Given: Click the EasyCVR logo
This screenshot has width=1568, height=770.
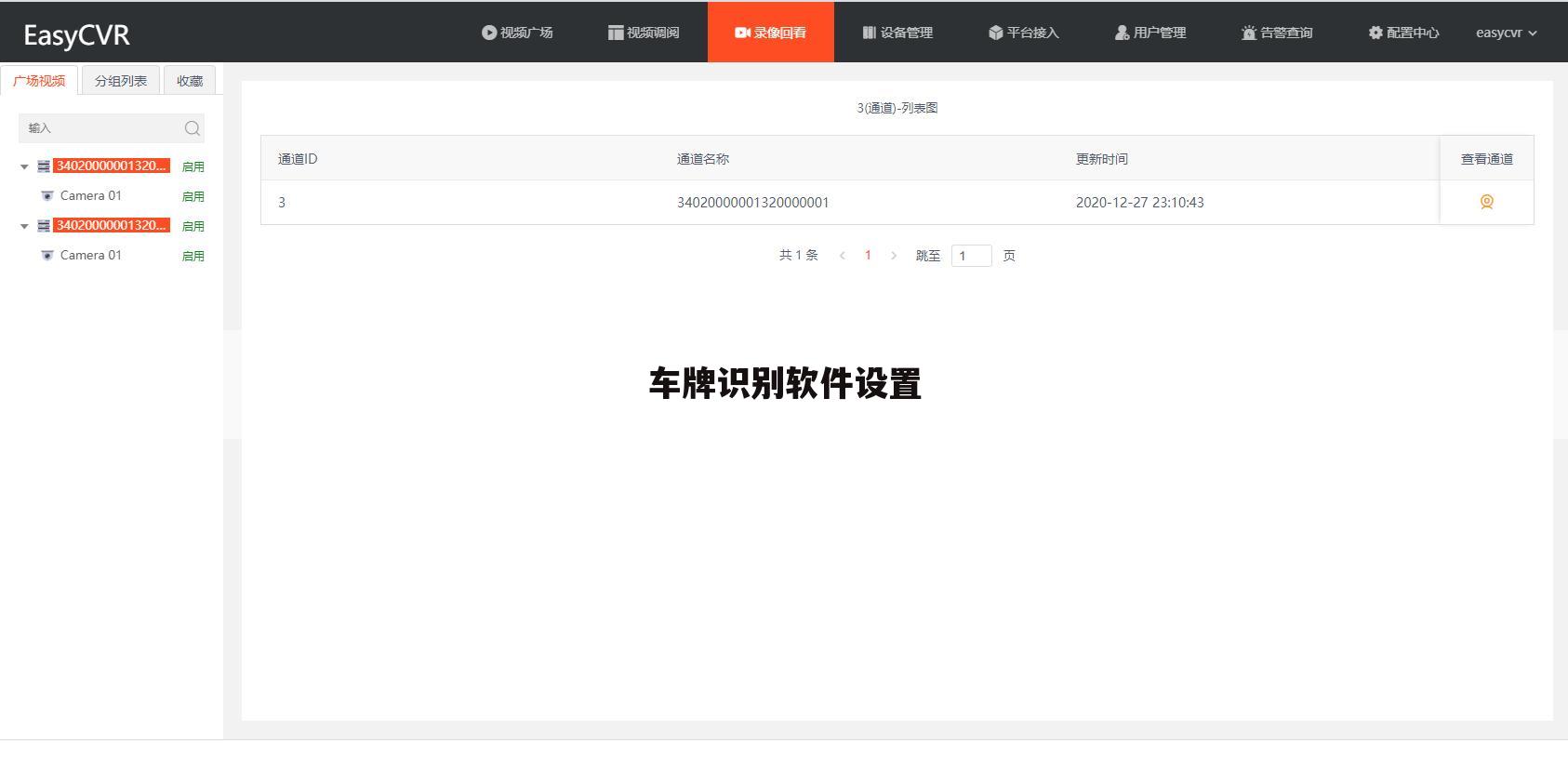Looking at the screenshot, I should coord(76,35).
